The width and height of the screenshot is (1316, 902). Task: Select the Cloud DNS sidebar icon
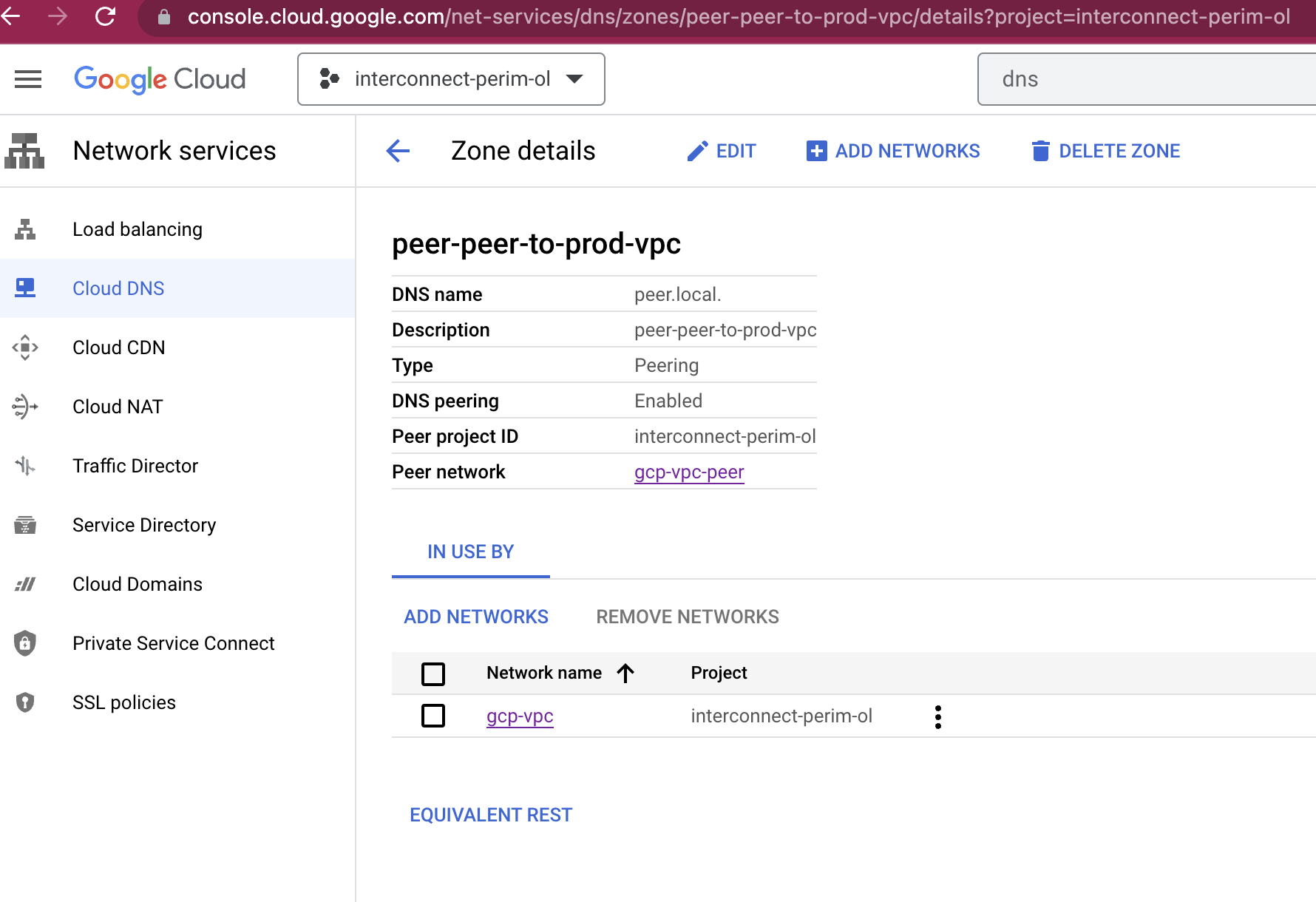24,288
